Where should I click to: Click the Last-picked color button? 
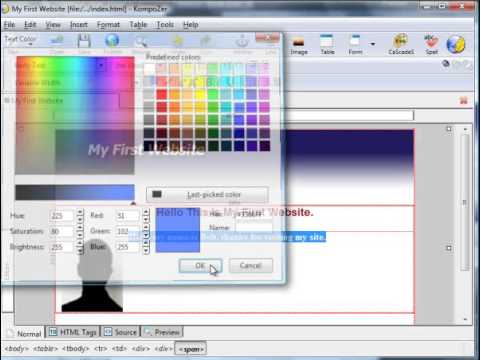click(x=207, y=194)
